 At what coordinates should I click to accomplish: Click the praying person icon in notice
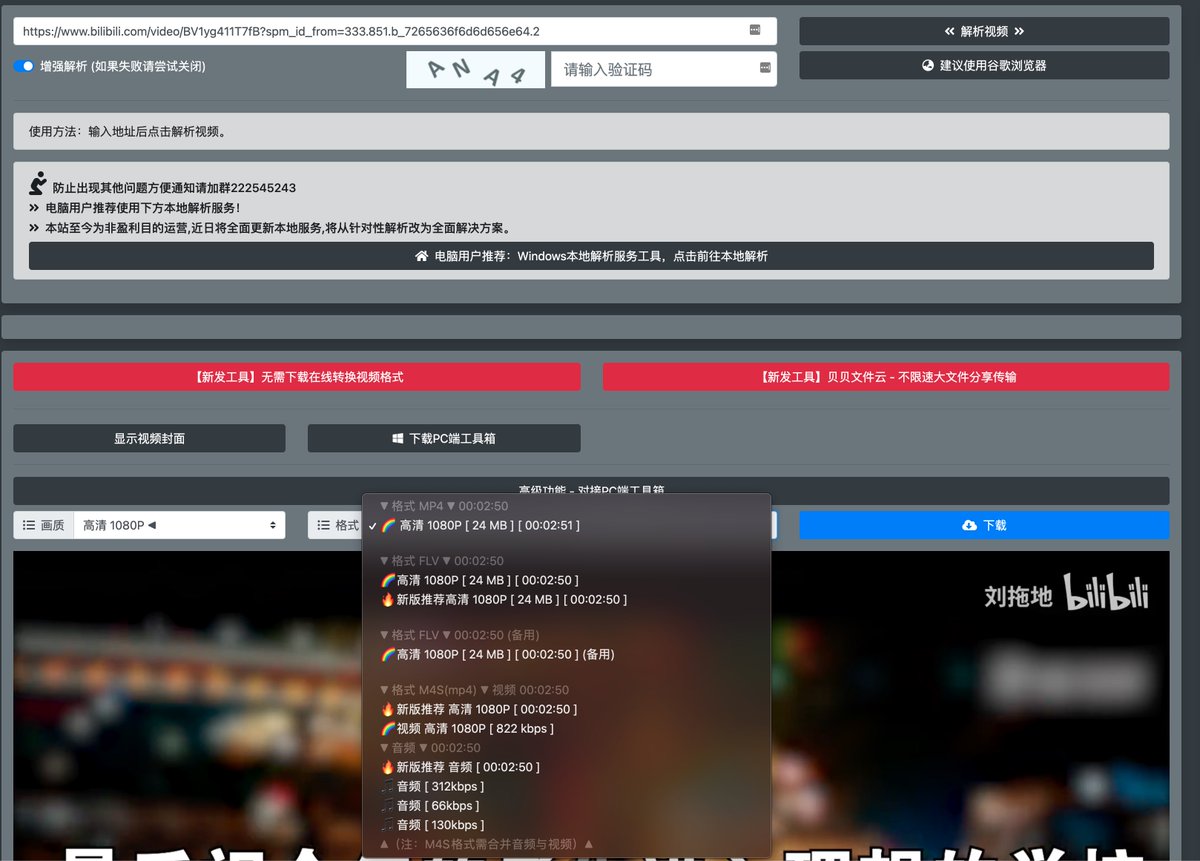38,184
